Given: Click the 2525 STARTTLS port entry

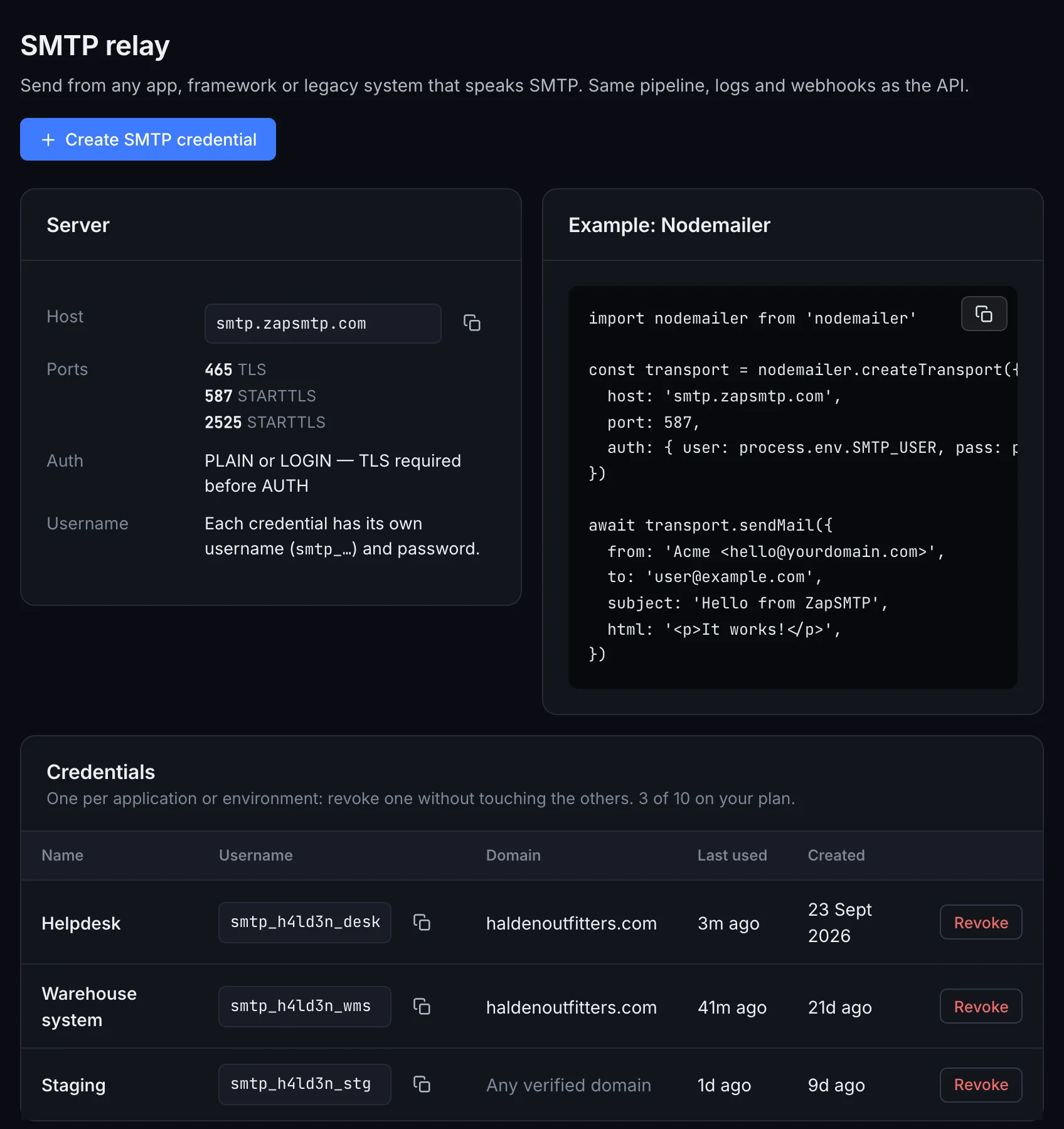Looking at the screenshot, I should tap(265, 422).
